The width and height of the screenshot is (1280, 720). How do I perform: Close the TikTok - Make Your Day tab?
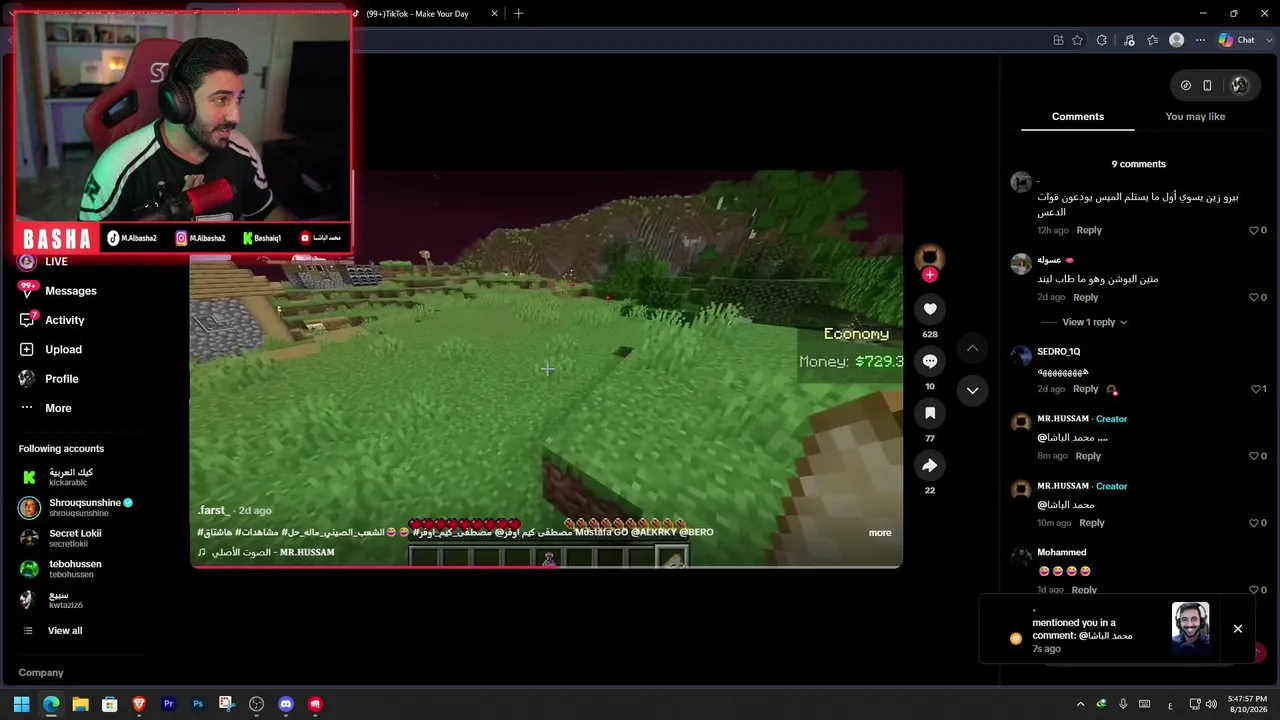[x=494, y=14]
